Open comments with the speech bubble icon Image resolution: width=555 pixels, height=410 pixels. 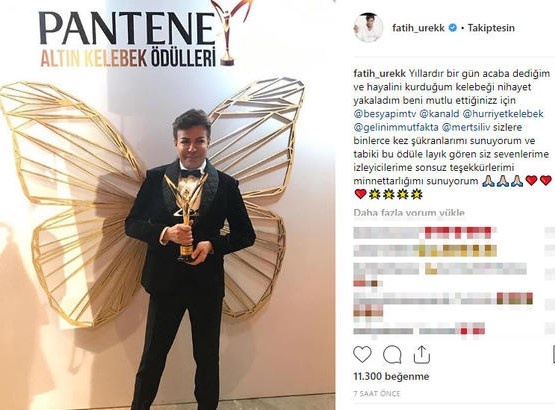point(392,354)
